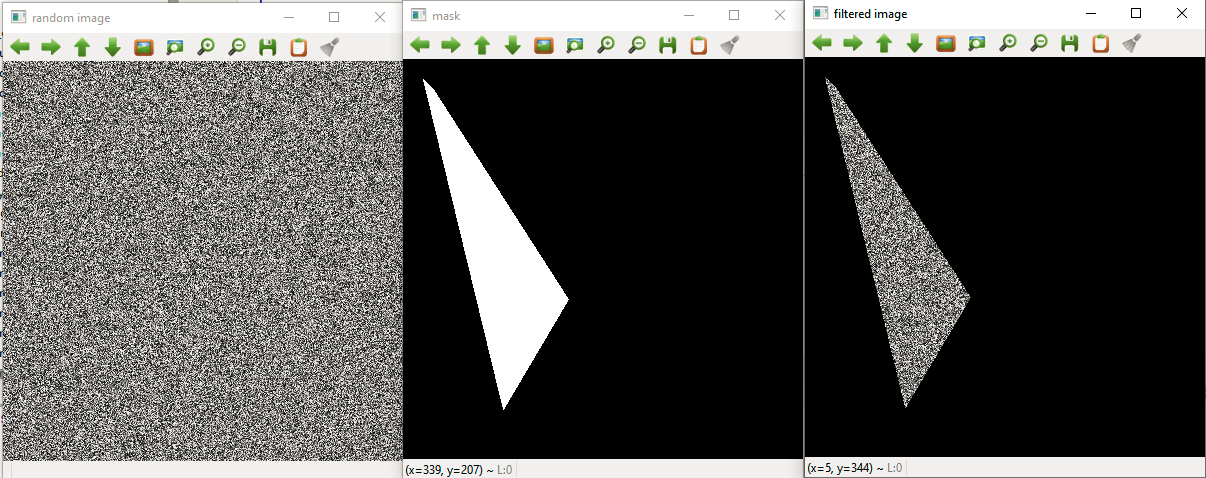Fit image to window in random image window
This screenshot has height=478, width=1206.
tap(175, 46)
